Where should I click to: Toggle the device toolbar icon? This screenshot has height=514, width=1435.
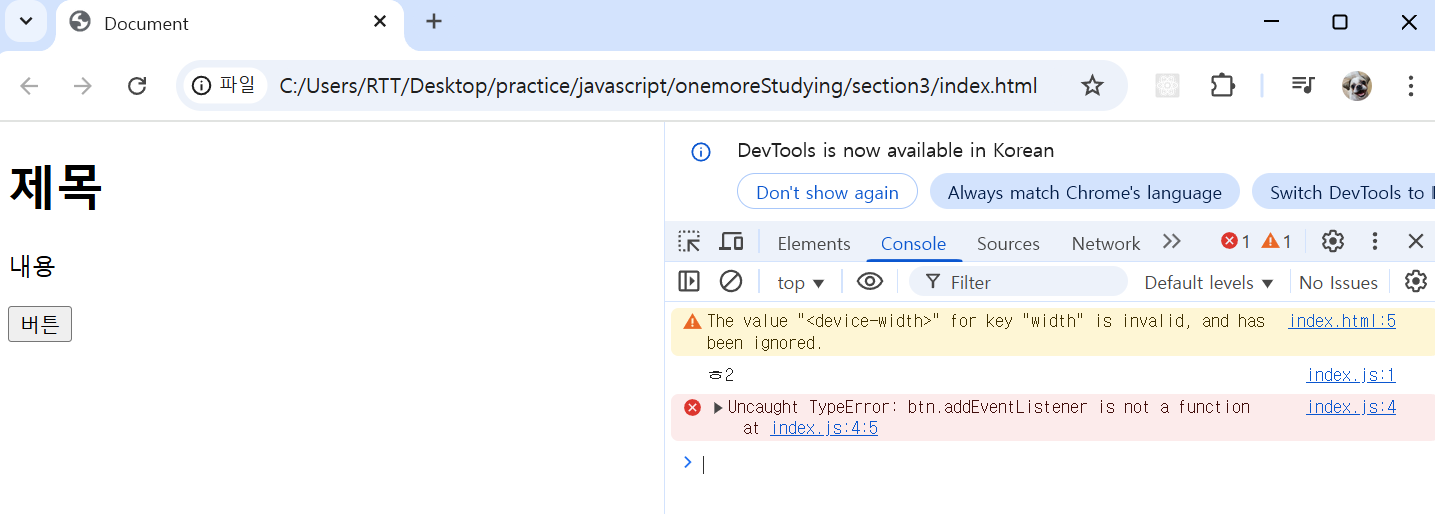tap(732, 241)
